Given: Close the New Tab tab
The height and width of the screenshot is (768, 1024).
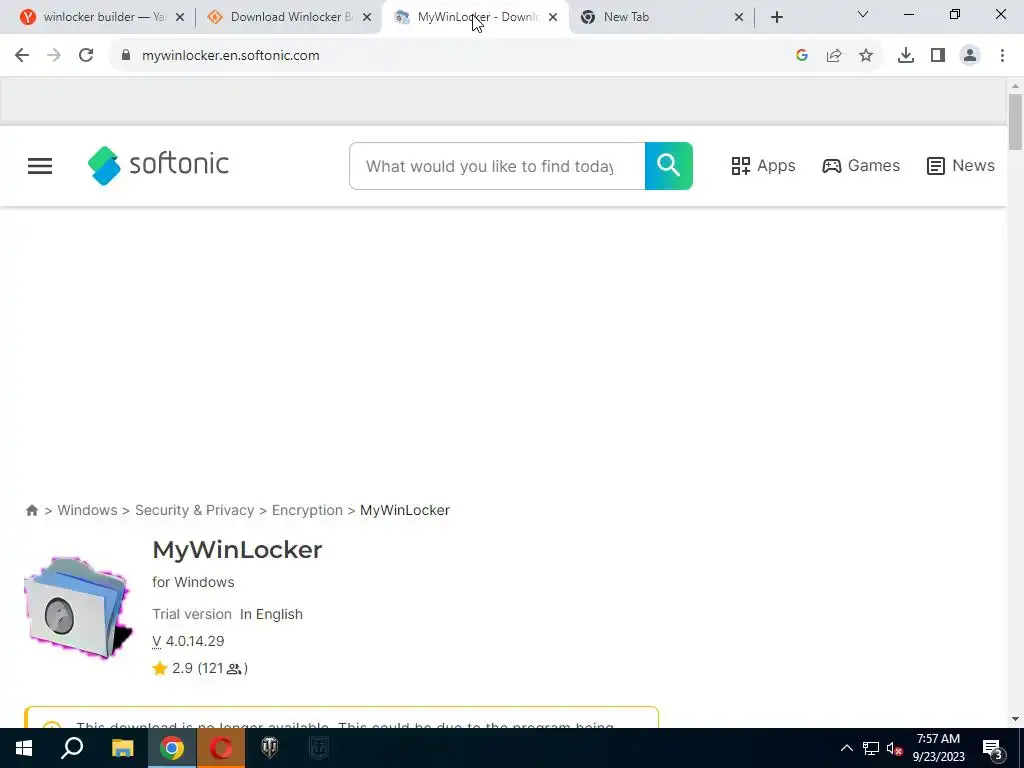Looking at the screenshot, I should pos(739,17).
